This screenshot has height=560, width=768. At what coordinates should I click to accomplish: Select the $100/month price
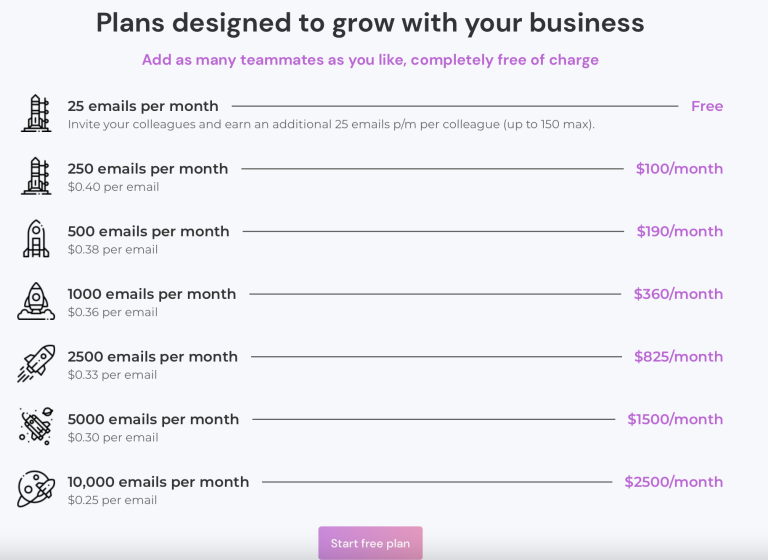click(679, 169)
